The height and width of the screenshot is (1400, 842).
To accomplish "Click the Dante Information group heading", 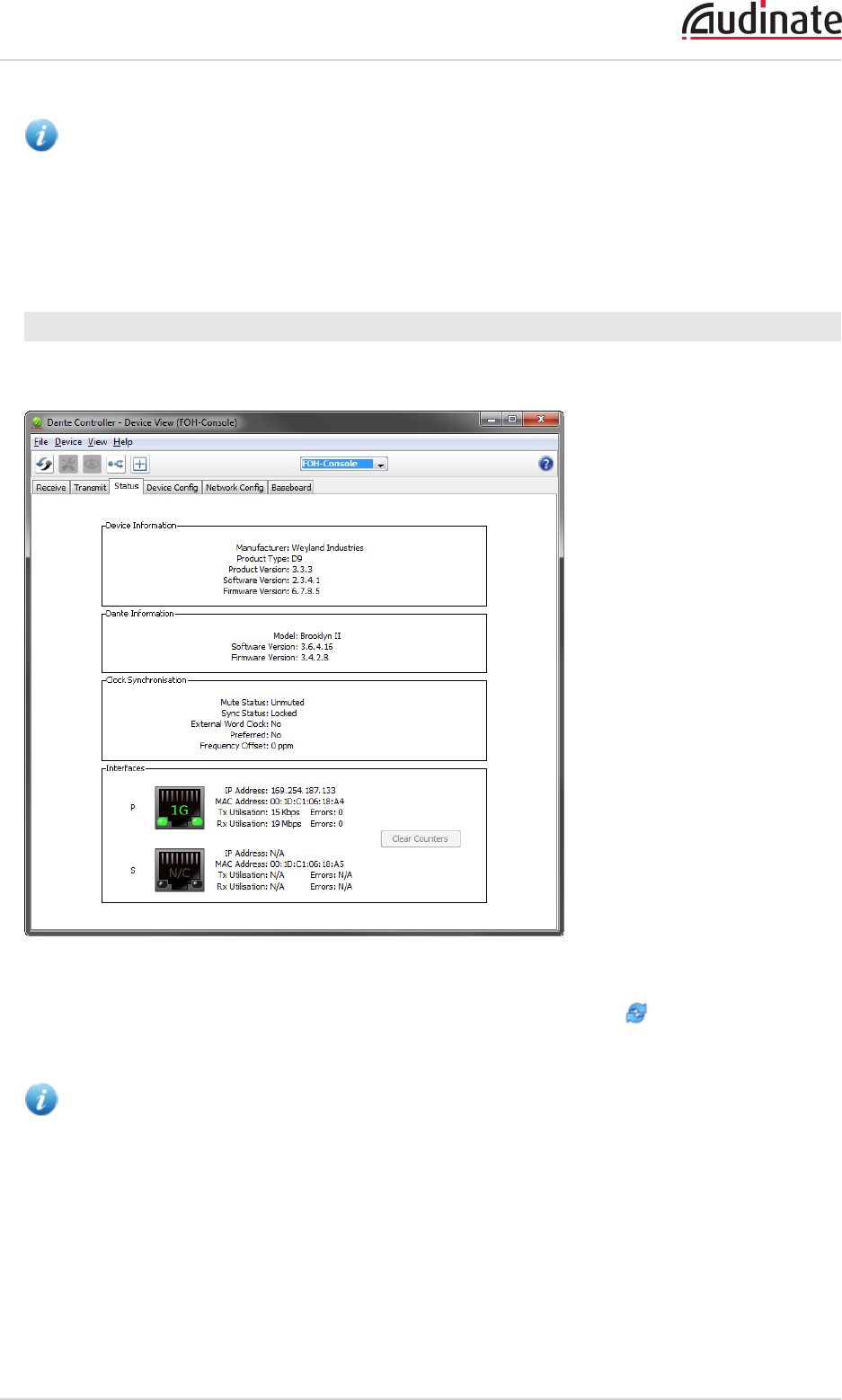I will (140, 614).
